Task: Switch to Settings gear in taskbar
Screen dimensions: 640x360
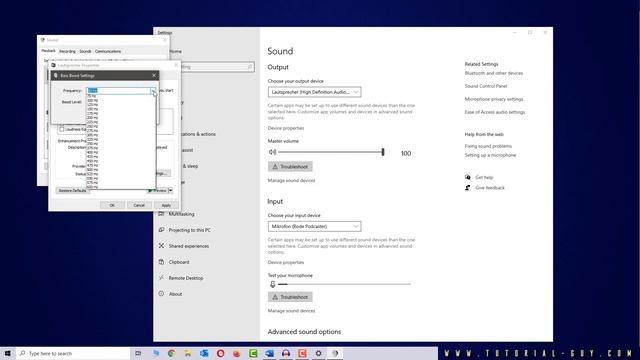Action: [318, 353]
